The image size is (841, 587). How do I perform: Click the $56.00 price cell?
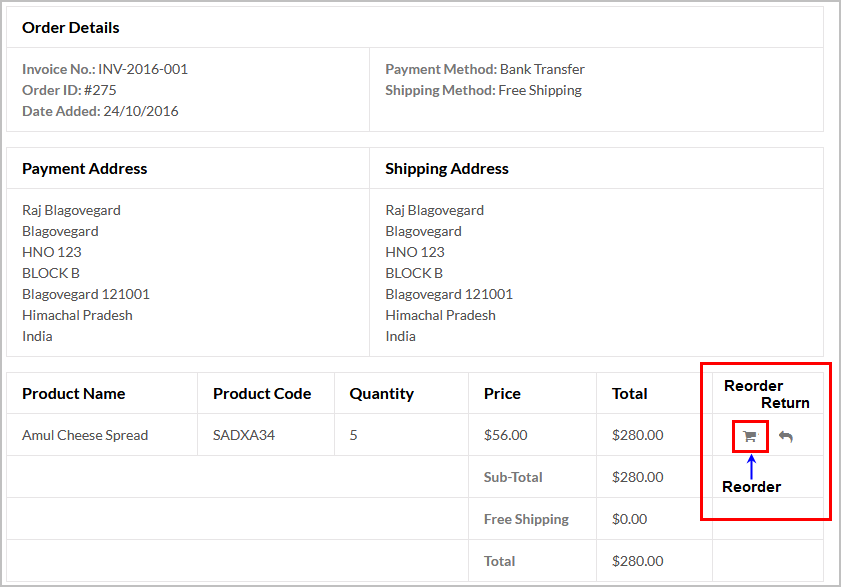505,435
